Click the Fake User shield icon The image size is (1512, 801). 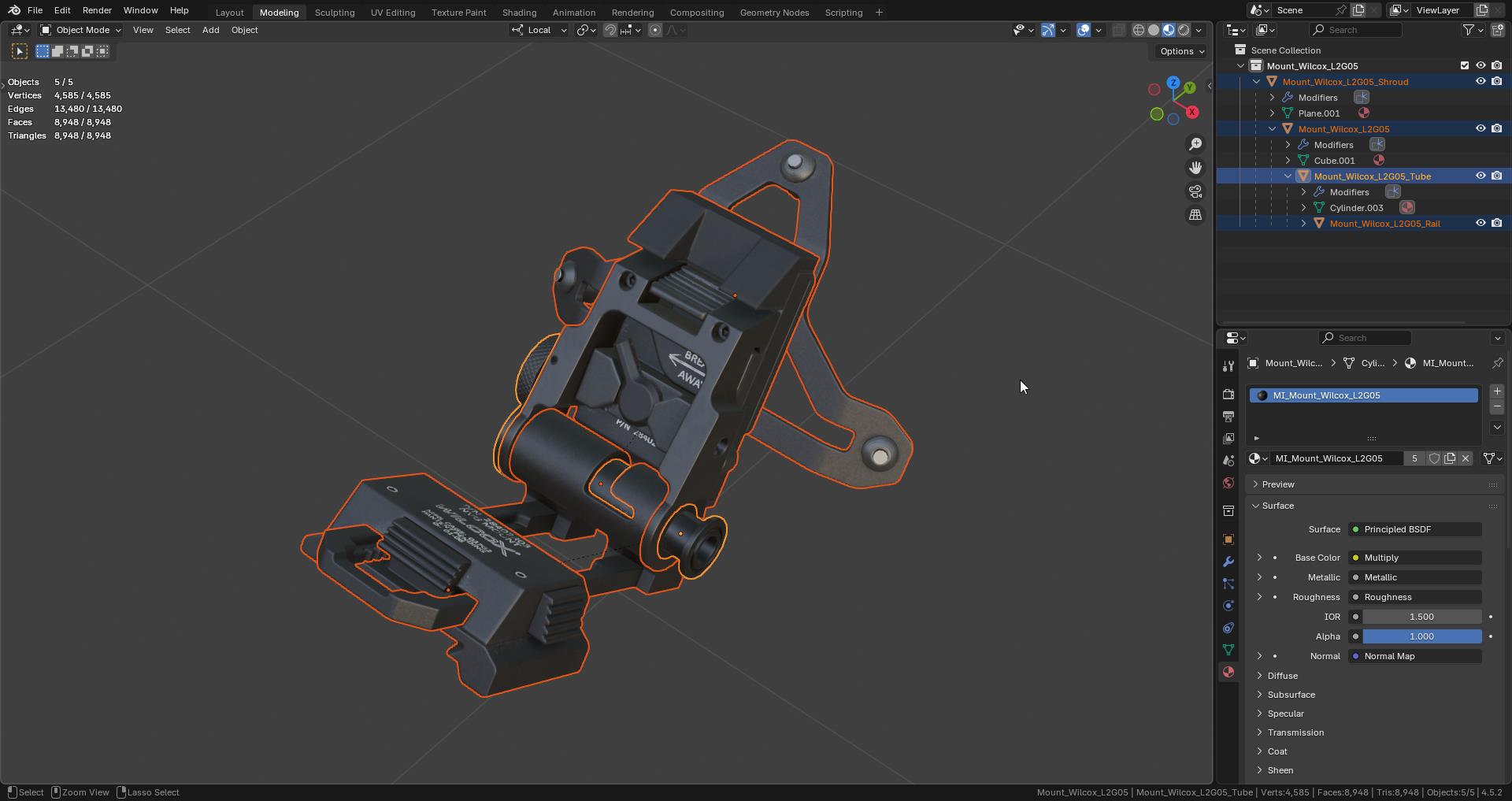(1434, 458)
